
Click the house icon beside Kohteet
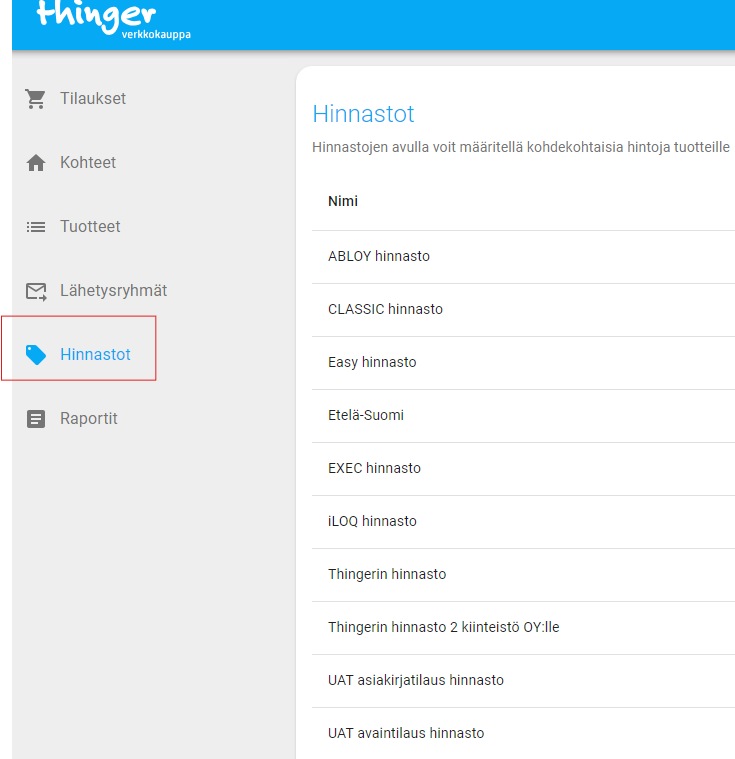pos(36,163)
